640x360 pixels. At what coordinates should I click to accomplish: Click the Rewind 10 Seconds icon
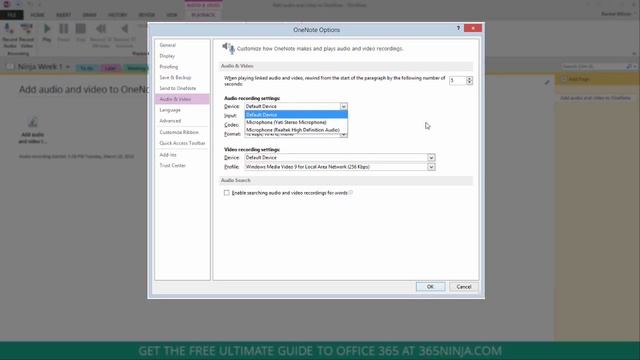click(124, 35)
